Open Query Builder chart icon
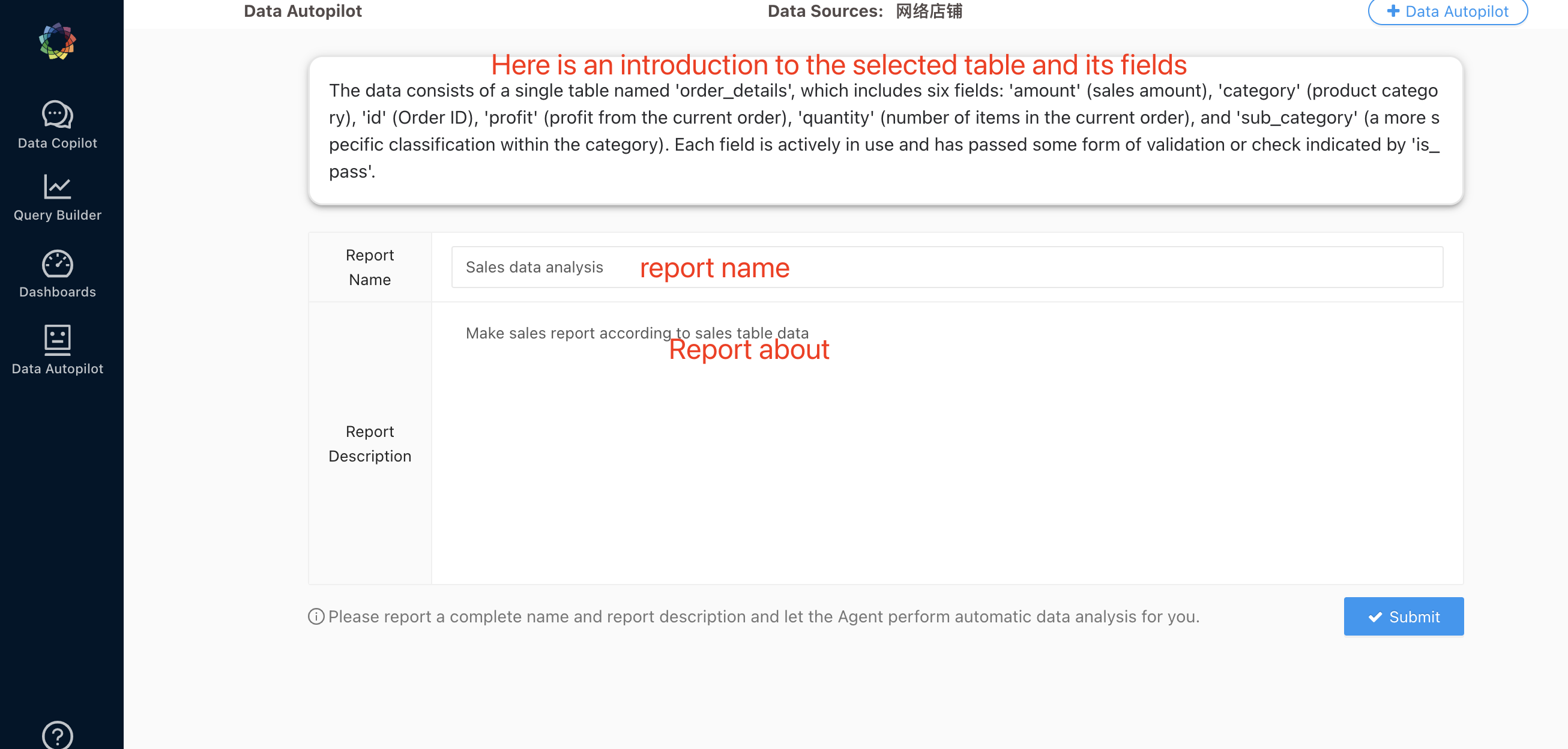The image size is (1568, 749). pyautogui.click(x=57, y=187)
